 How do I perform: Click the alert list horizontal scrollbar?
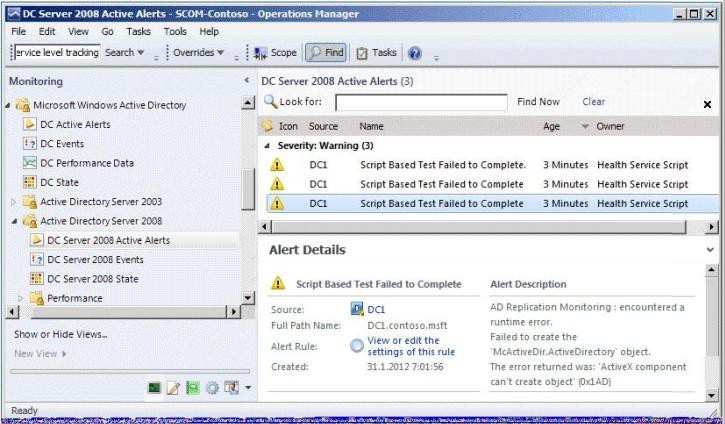point(479,227)
